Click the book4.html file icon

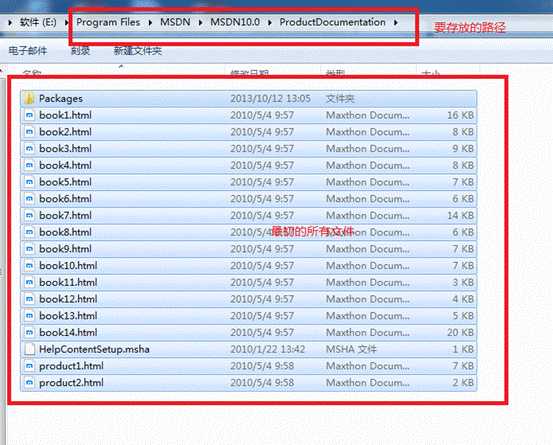pyautogui.click(x=30, y=165)
